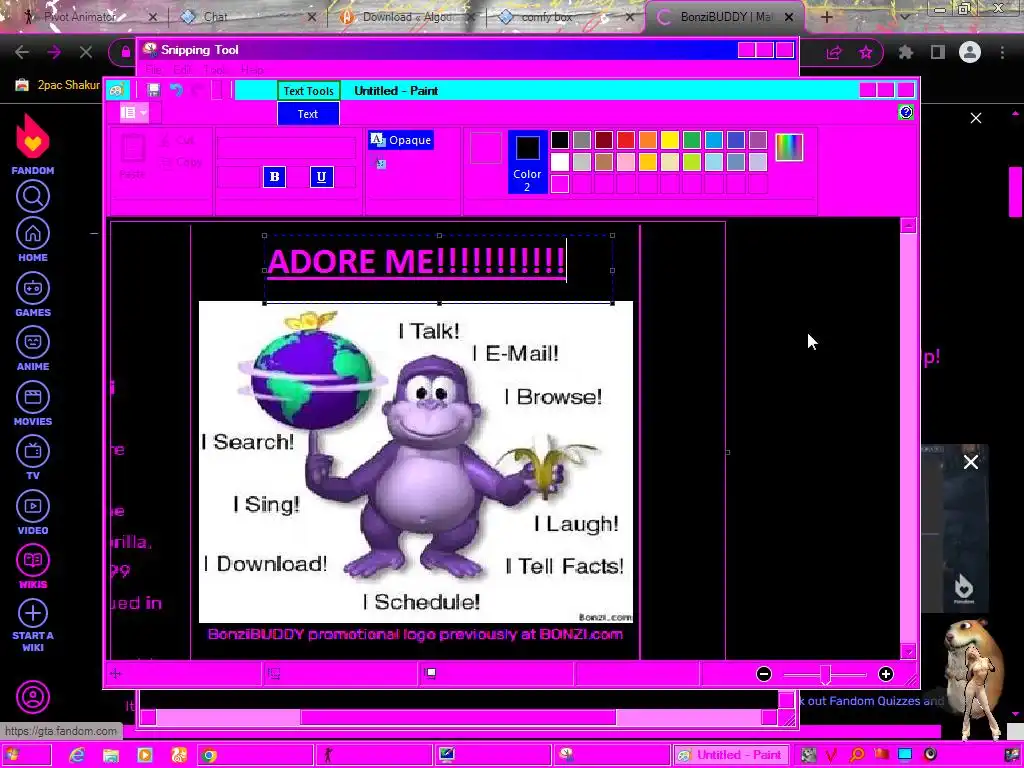
Task: Pick the dark red color swatch
Action: point(604,140)
